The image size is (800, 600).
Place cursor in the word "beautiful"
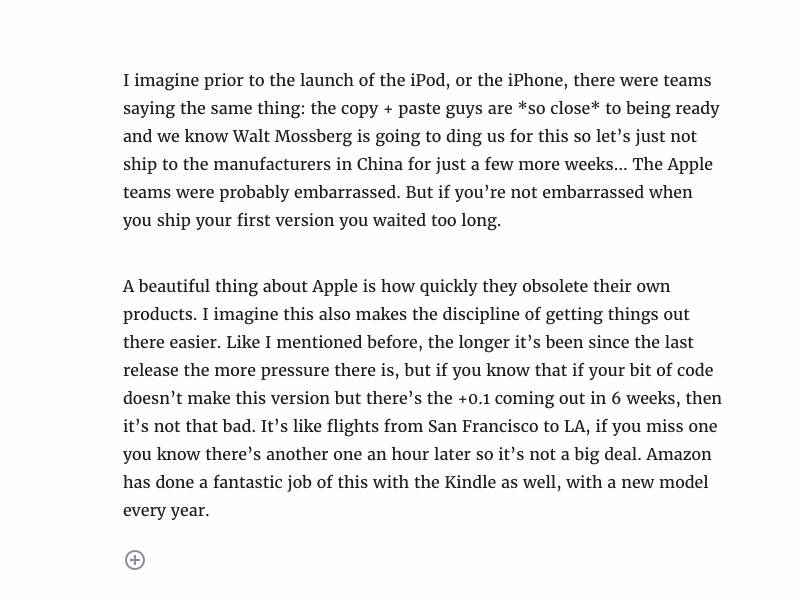(x=174, y=286)
